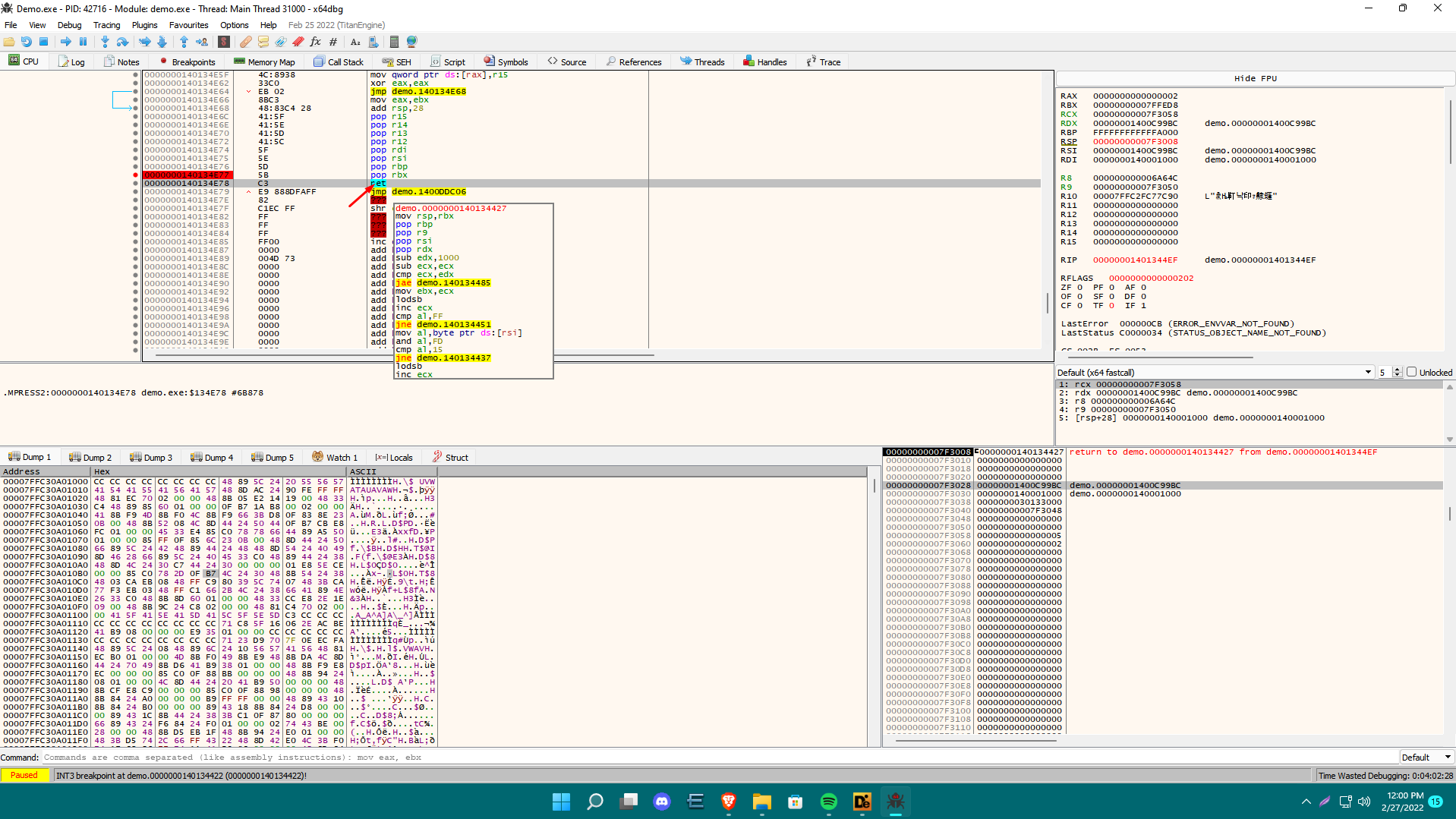
Task: Open the Default command type dropdown
Action: [x=1427, y=758]
